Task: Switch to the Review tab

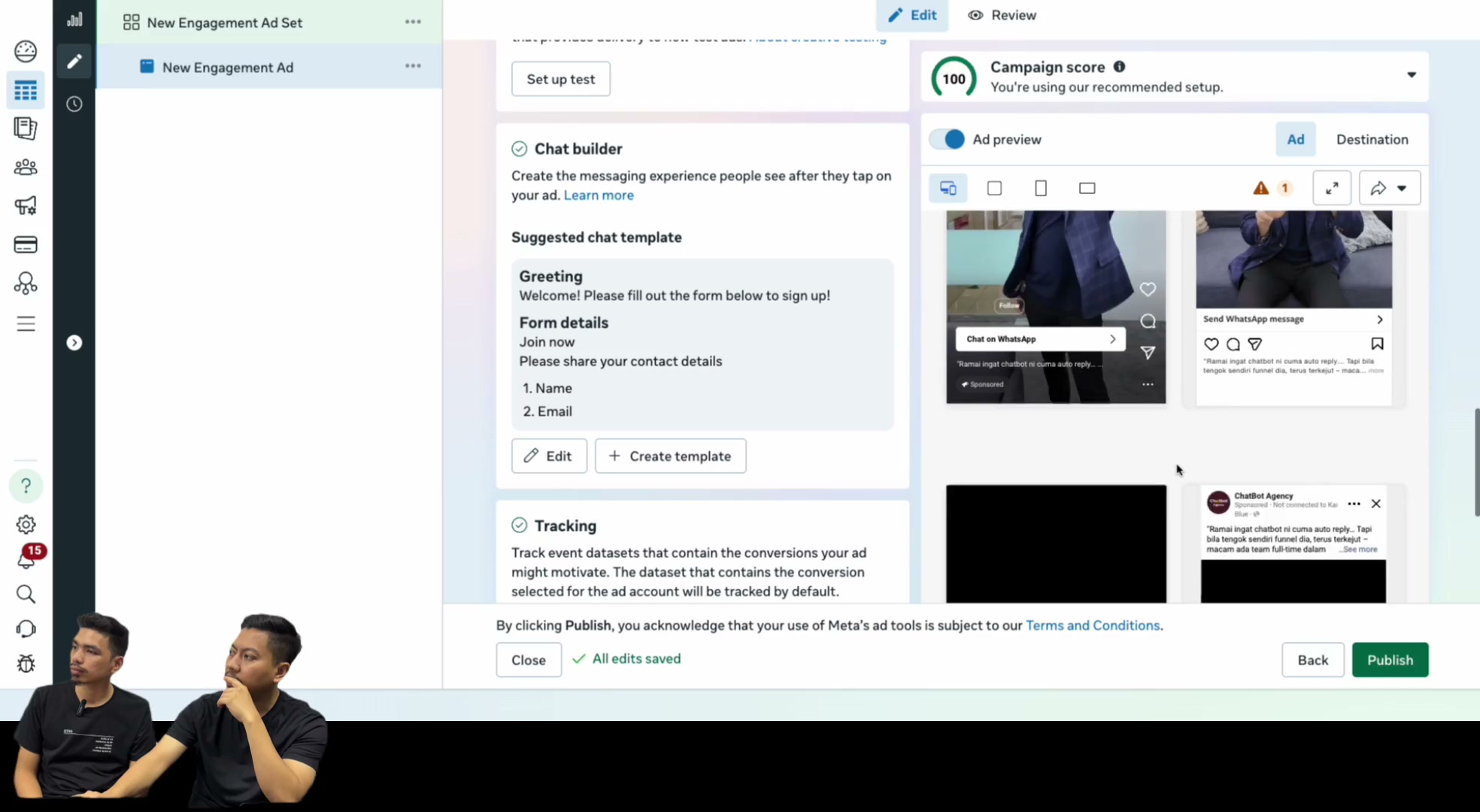Action: click(1002, 15)
